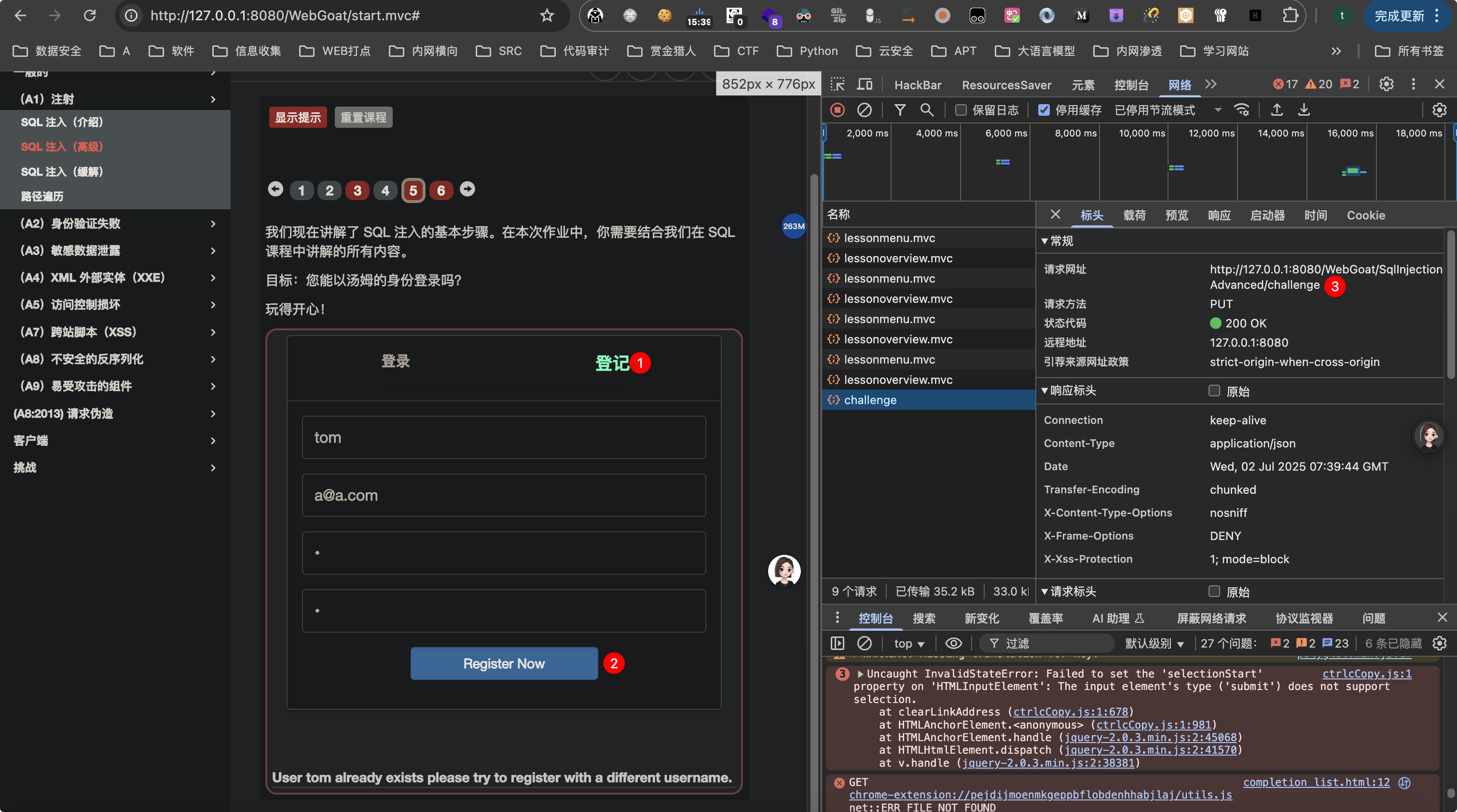This screenshot has height=812, width=1457.
Task: Stop recording network log
Action: click(837, 110)
